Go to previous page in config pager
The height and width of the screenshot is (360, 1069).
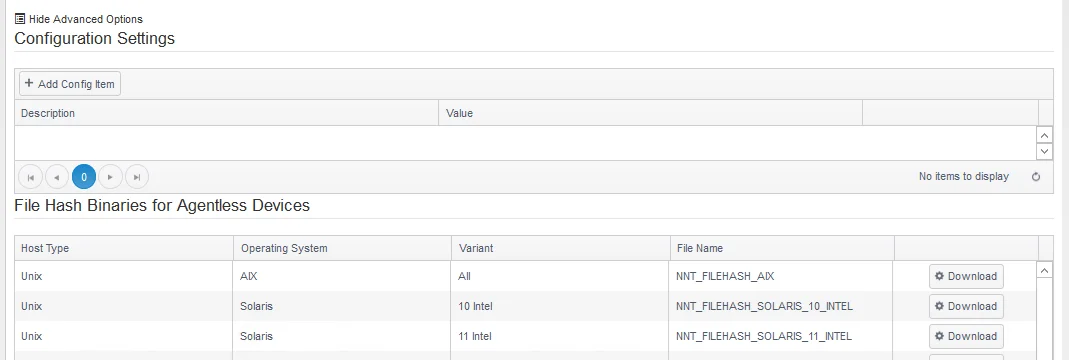tap(57, 177)
